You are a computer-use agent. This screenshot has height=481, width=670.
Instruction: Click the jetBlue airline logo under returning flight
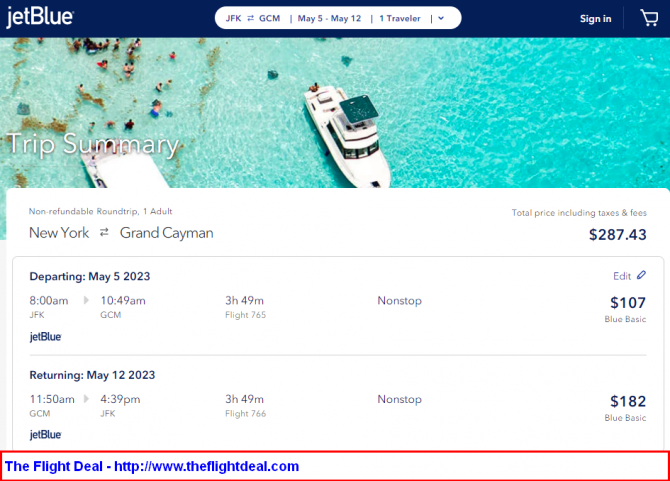45,435
